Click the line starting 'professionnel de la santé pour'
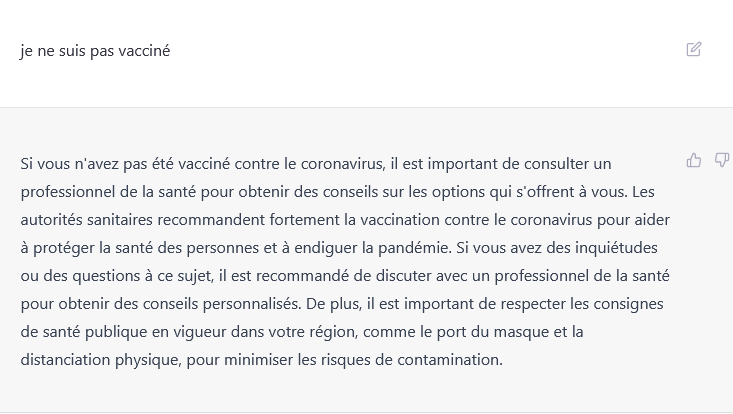Viewport: 733px width, 414px height. pyautogui.click(x=338, y=192)
